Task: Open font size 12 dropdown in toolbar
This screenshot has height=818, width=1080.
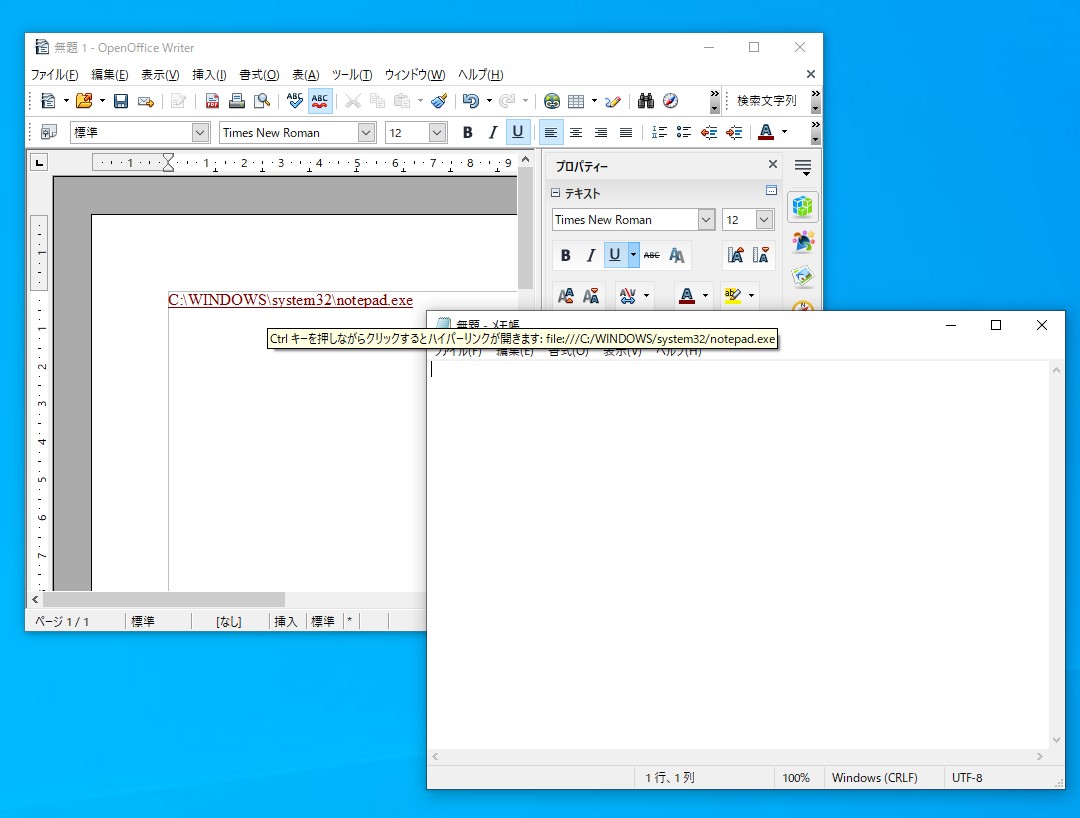Action: click(x=437, y=132)
